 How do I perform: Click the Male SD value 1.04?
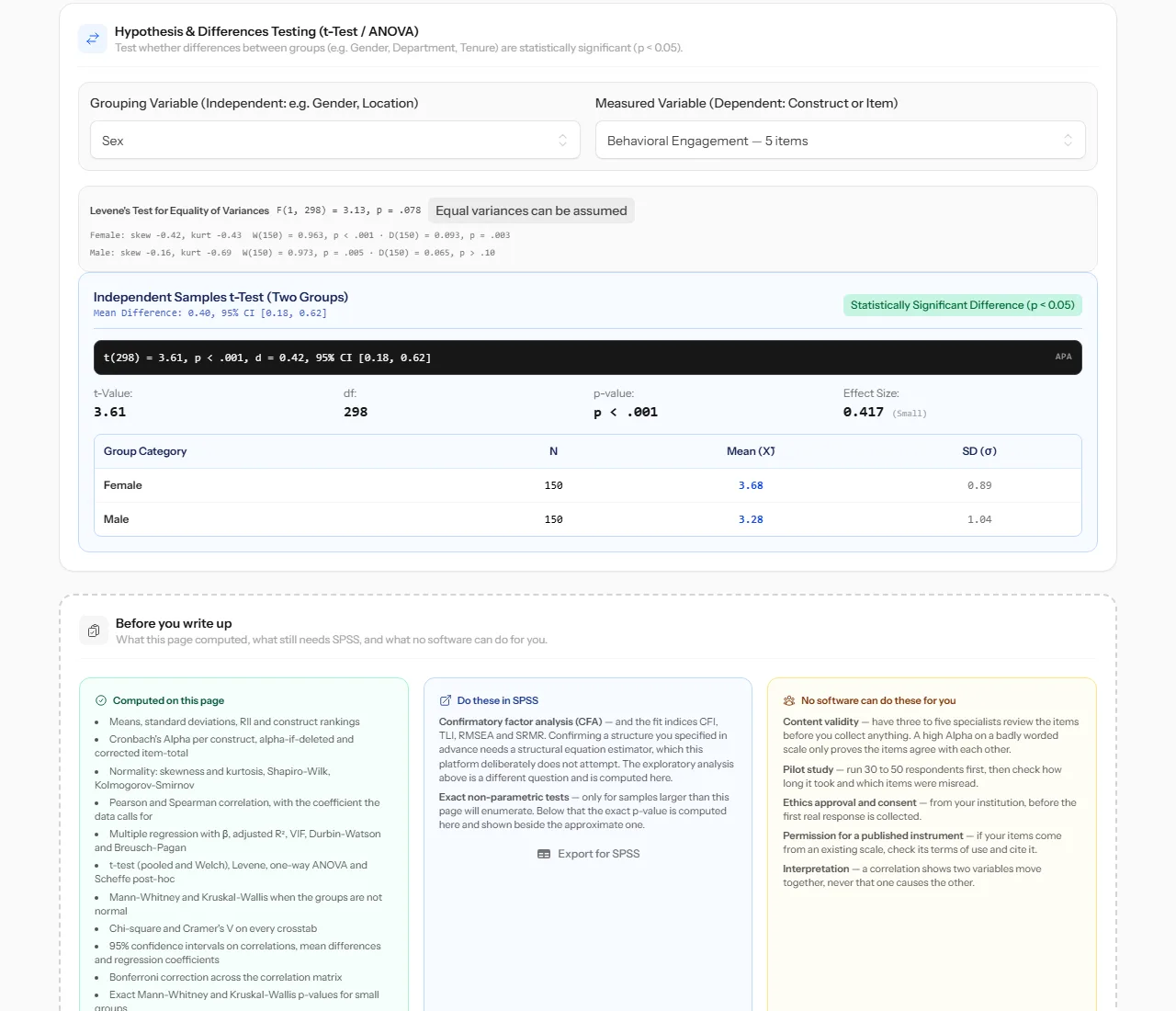click(x=979, y=519)
